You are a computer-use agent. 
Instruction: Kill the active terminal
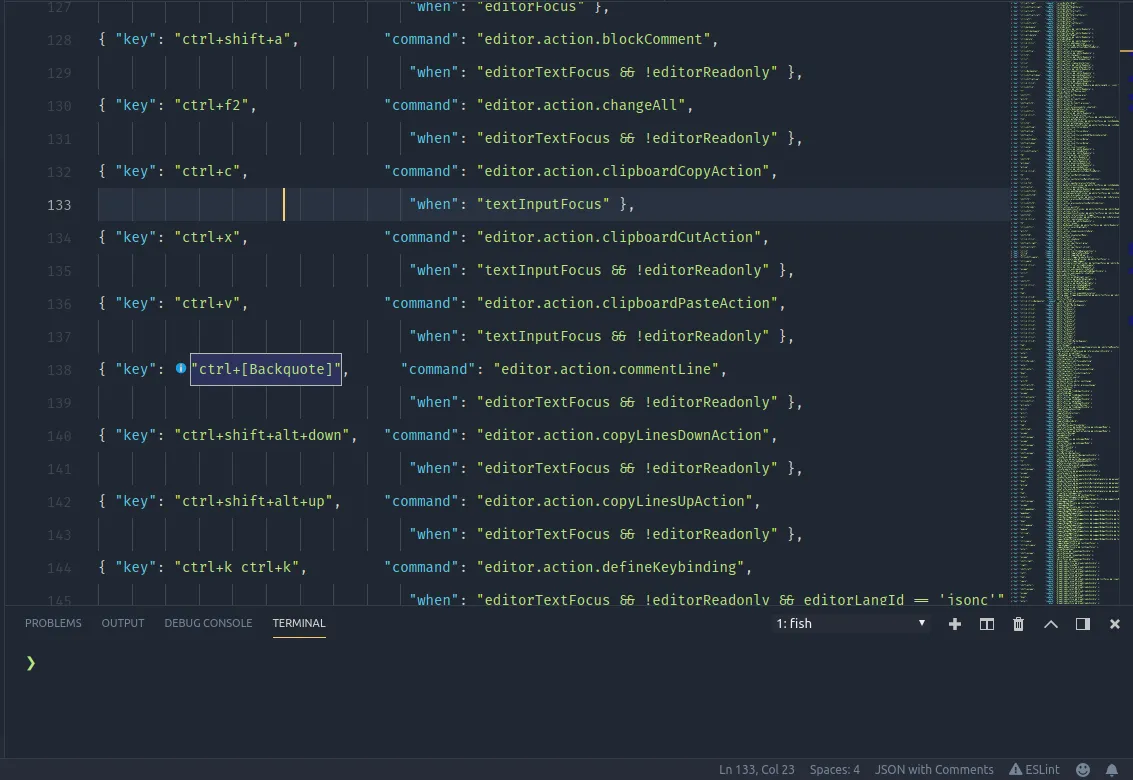click(x=1018, y=623)
